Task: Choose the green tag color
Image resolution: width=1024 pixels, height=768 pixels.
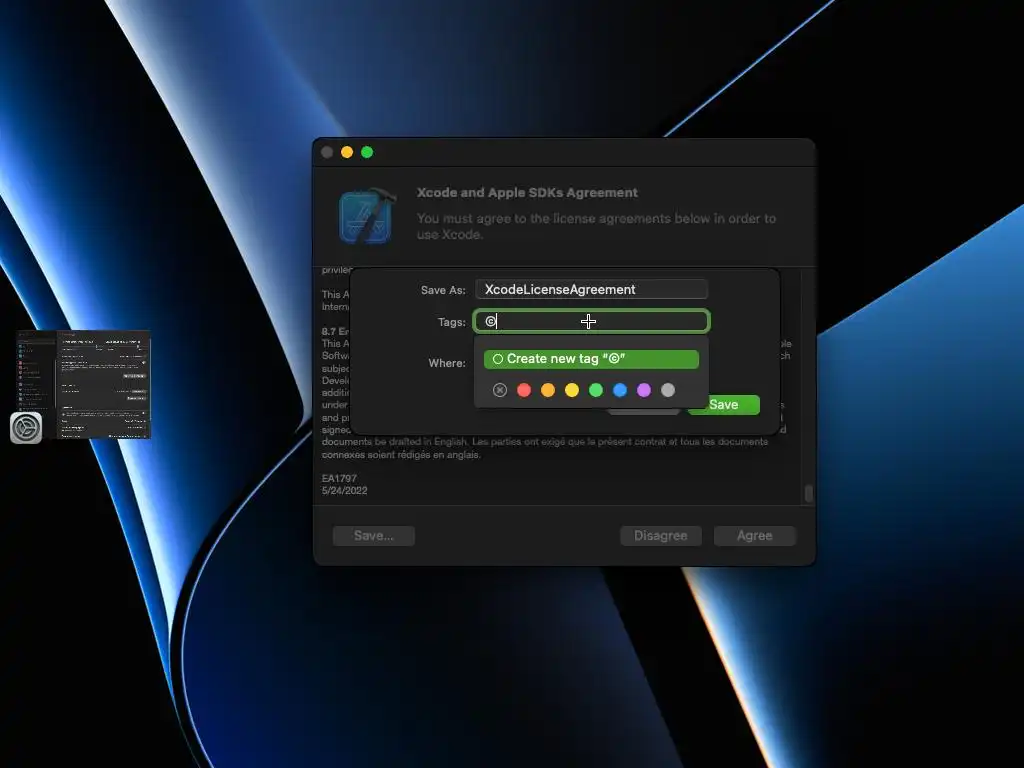Action: click(596, 390)
